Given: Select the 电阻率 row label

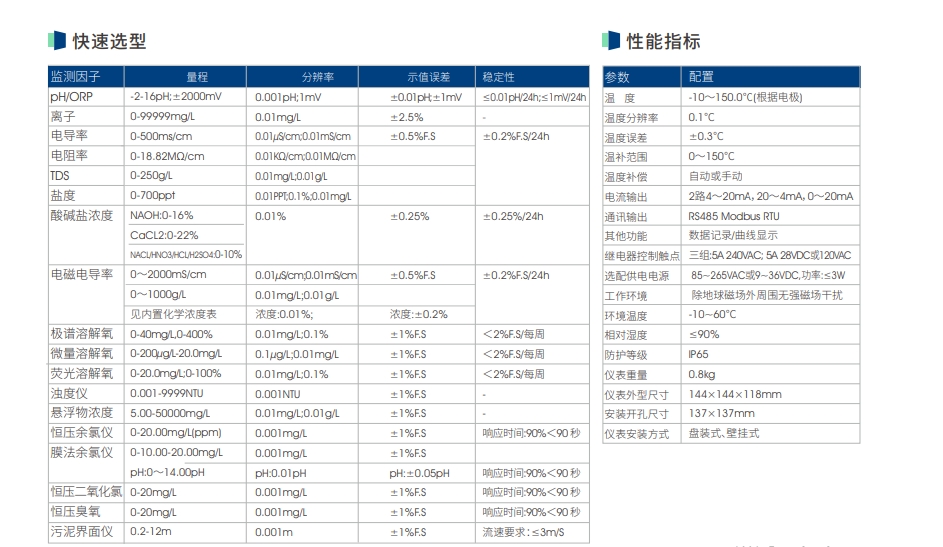Looking at the screenshot, I should [69, 156].
